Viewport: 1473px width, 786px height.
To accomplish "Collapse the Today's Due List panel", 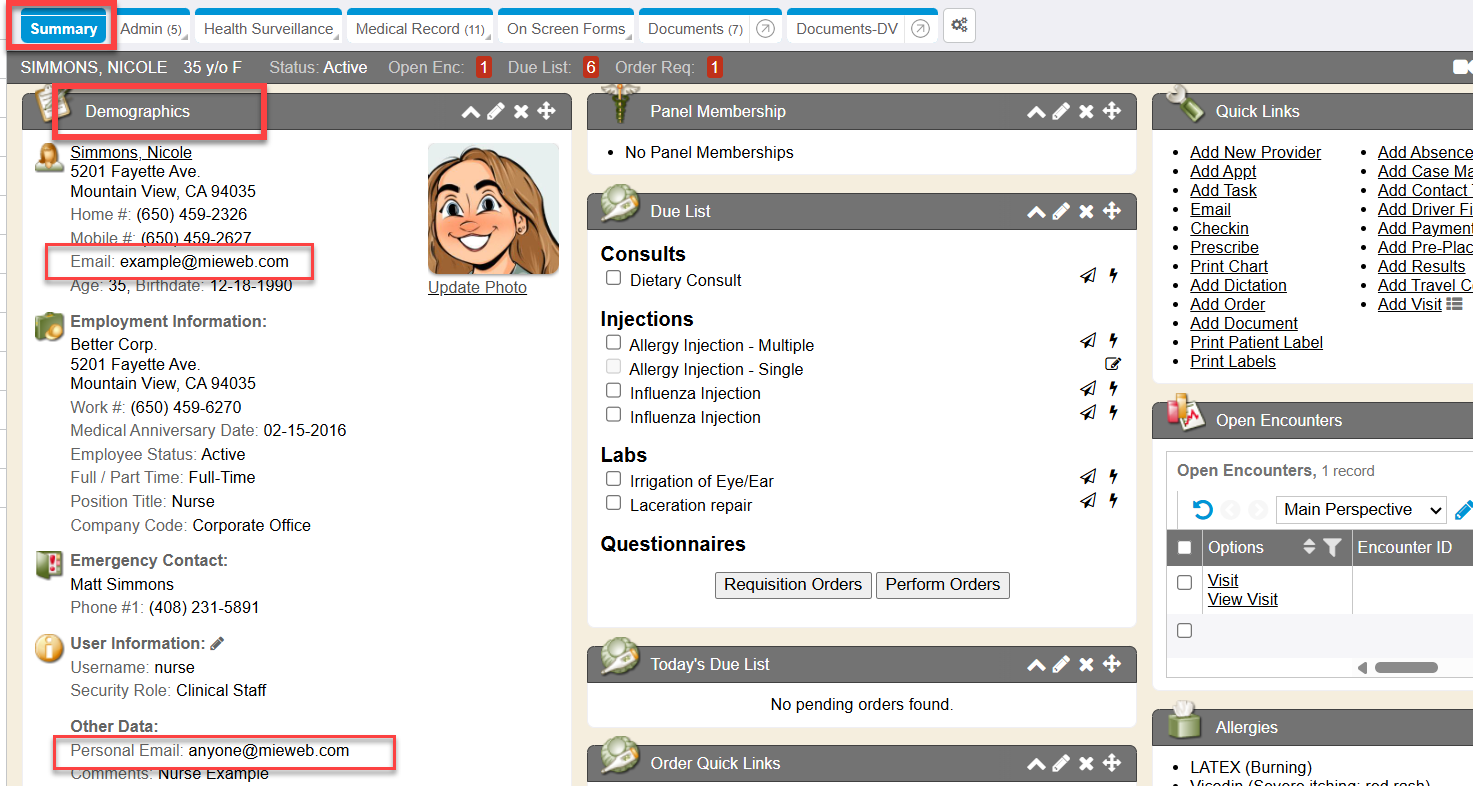I will click(x=1036, y=664).
